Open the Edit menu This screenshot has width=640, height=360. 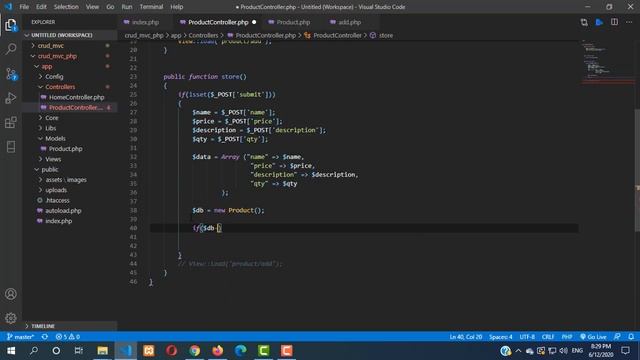click(41, 7)
